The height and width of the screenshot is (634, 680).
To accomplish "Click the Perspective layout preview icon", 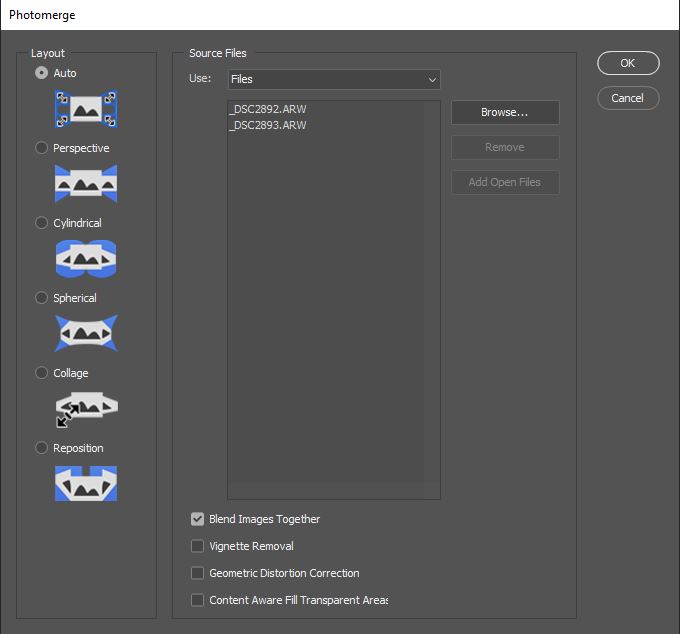I will (x=86, y=184).
